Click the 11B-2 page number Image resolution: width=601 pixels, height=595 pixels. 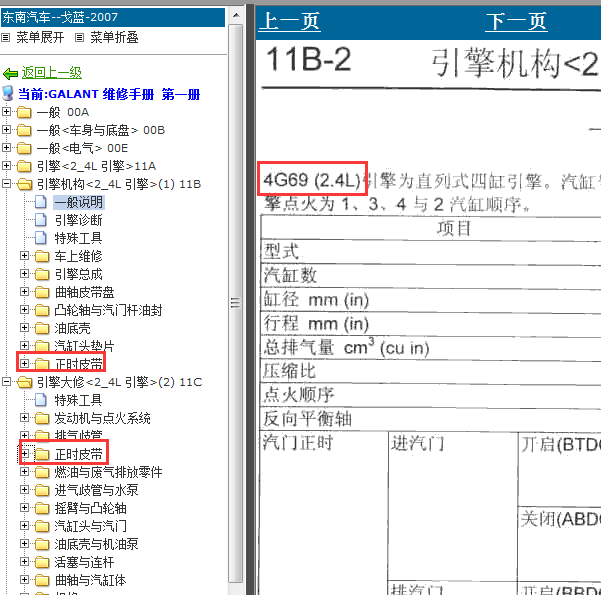point(308,59)
